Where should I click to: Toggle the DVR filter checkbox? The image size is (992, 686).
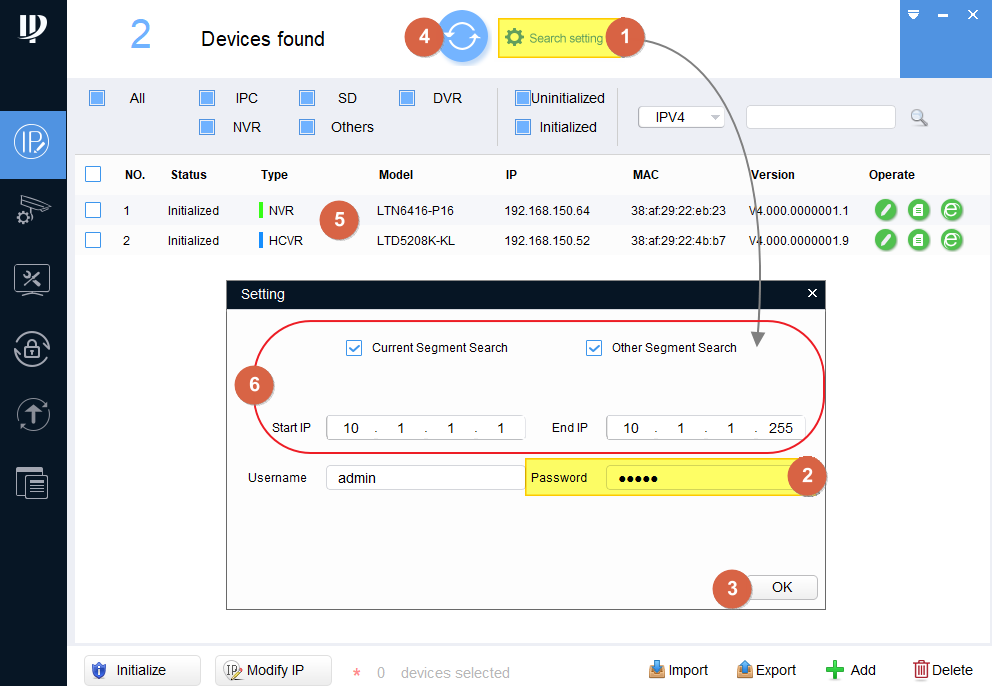click(407, 98)
